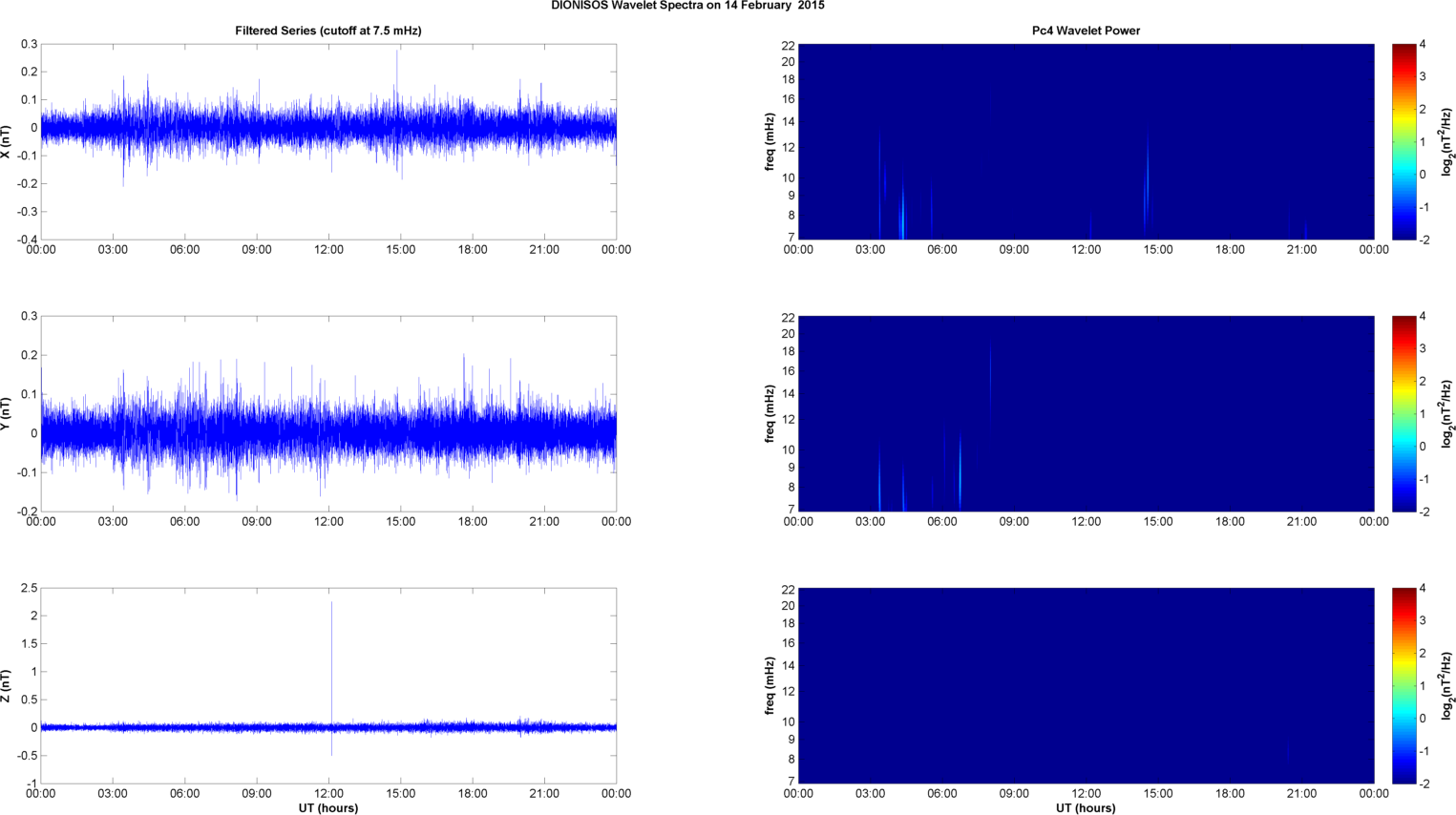Viewport: 1456px width, 815px height.
Task: Click the log2(nT²/Hz) label beside top colorbar
Action: (1447, 141)
